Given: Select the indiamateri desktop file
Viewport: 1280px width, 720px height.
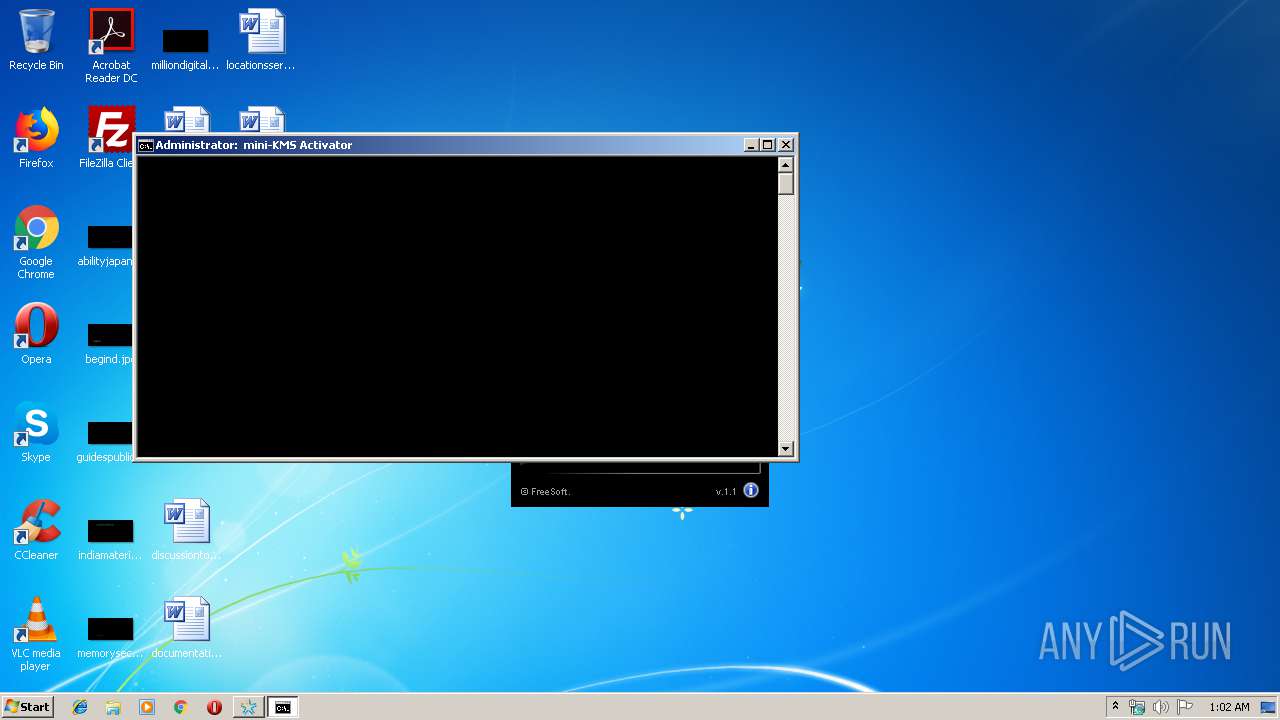Looking at the screenshot, I should 110,540.
